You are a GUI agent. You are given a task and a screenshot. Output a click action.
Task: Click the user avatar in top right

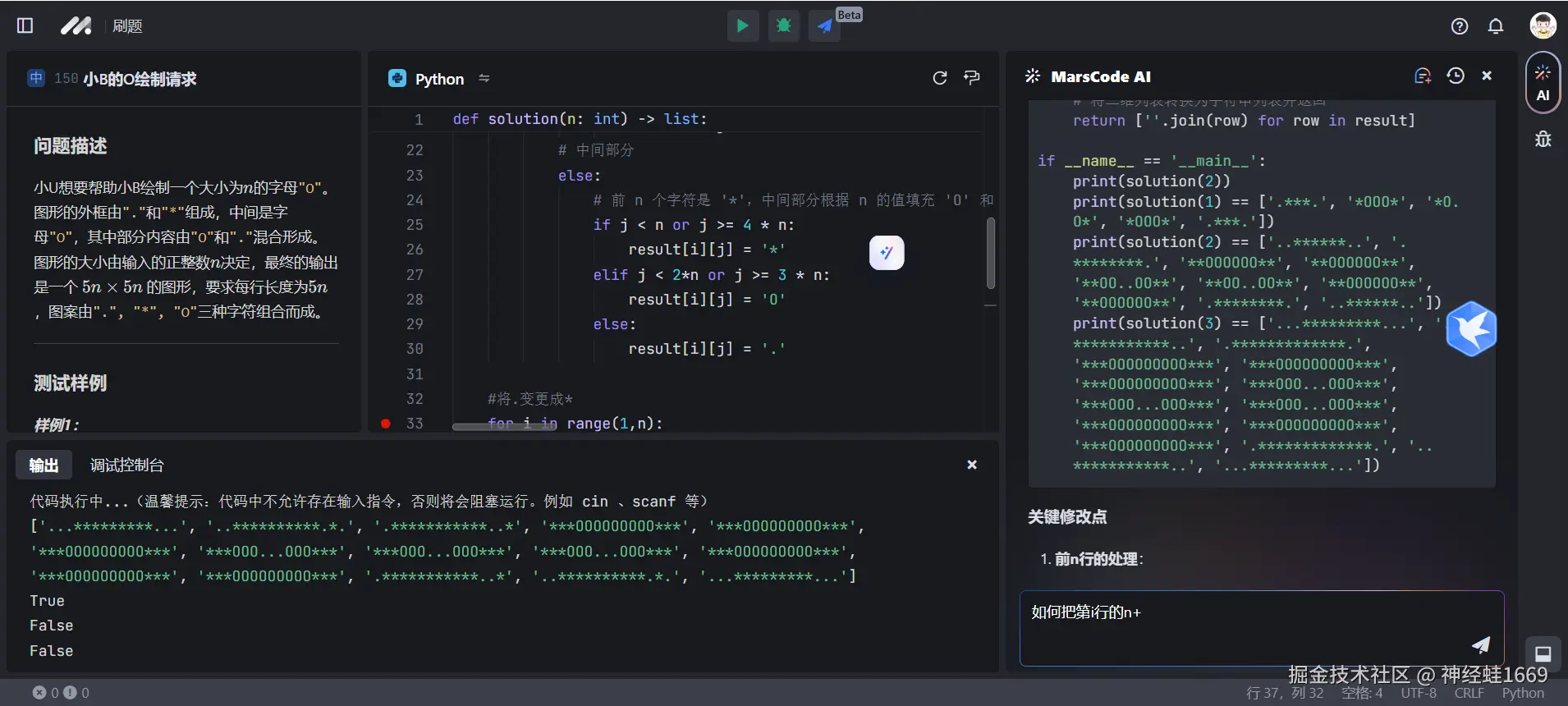(x=1542, y=25)
